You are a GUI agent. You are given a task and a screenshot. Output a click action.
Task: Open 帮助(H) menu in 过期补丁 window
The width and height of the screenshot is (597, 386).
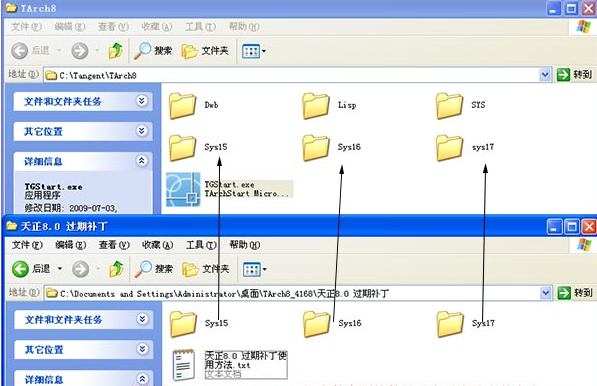(x=244, y=245)
